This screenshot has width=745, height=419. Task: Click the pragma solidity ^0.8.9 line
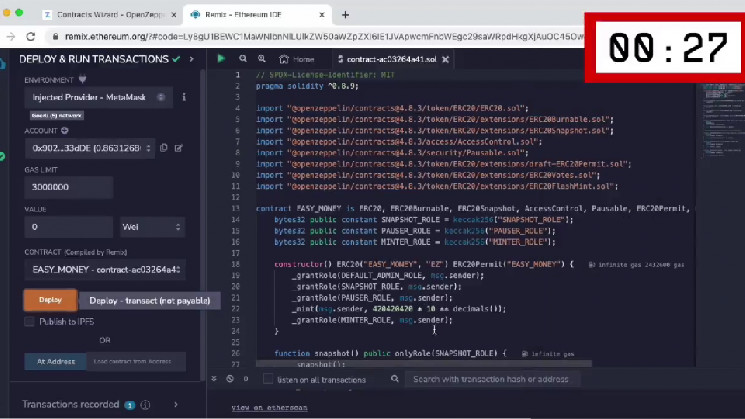click(307, 86)
